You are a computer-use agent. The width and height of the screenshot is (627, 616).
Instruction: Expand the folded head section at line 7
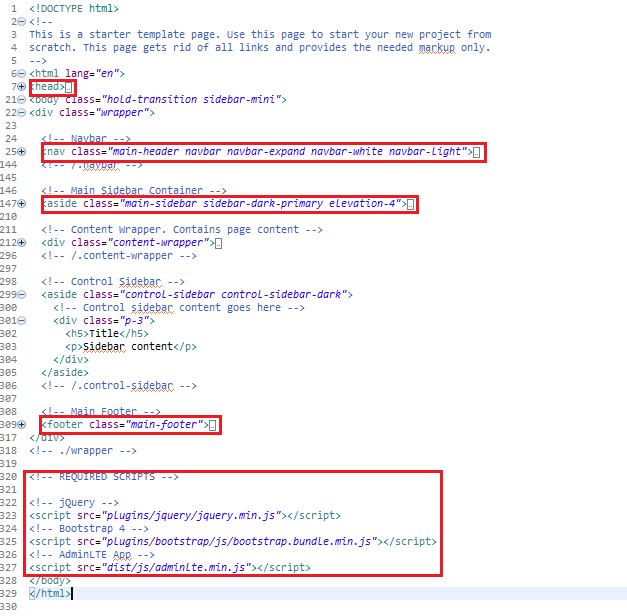[x=22, y=86]
